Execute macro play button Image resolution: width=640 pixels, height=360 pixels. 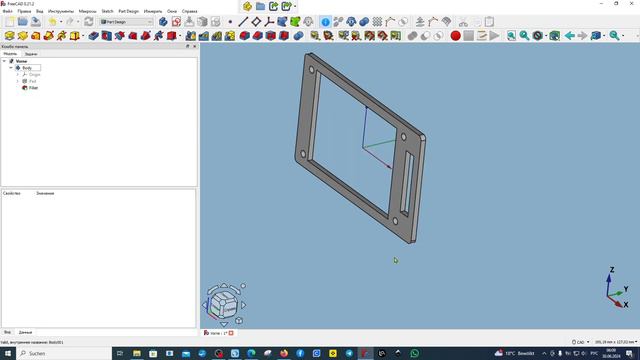tap(494, 36)
